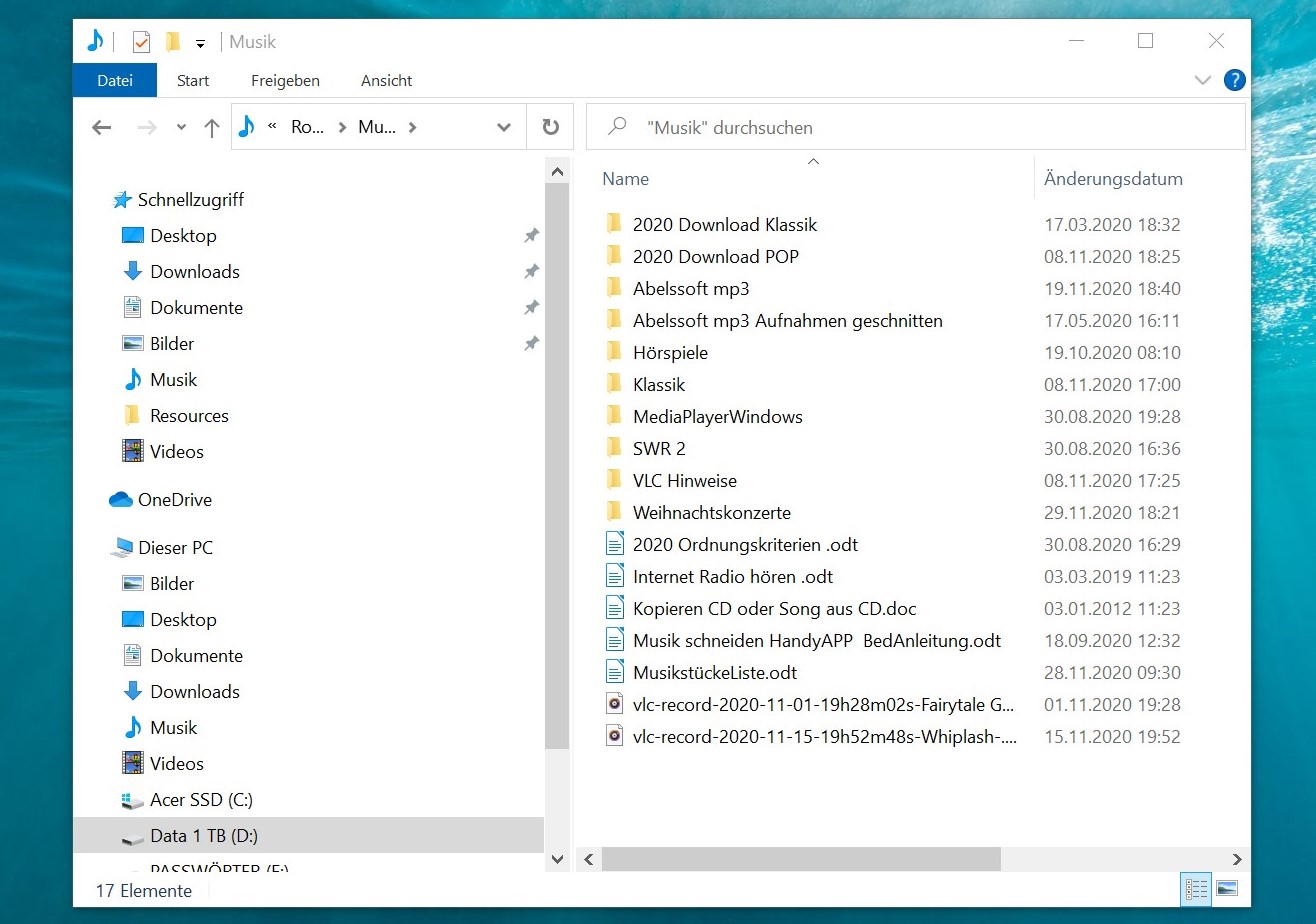The image size is (1316, 924).
Task: Select Abelssoft mp3 Aufnahmen geschnitten folder
Action: pyautogui.click(x=788, y=320)
